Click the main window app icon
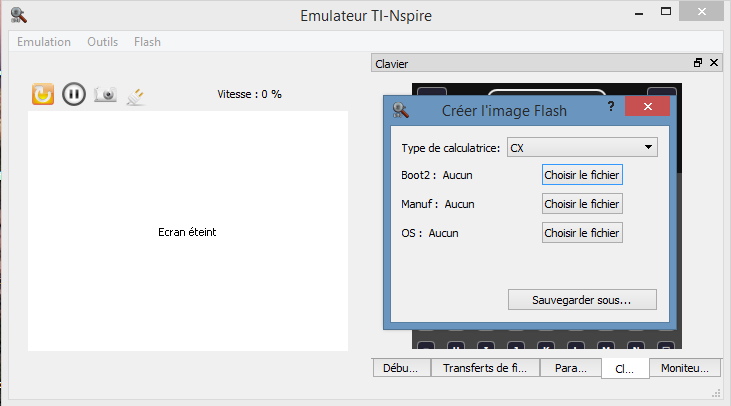 point(19,15)
